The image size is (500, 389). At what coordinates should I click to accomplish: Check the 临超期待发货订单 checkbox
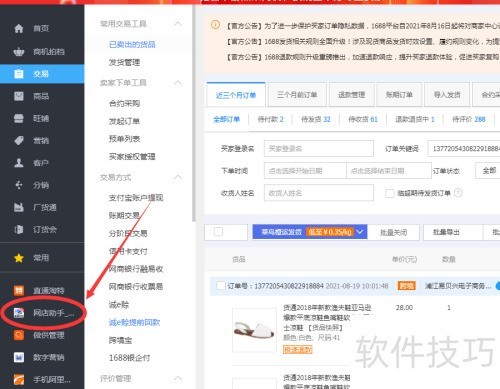point(390,193)
